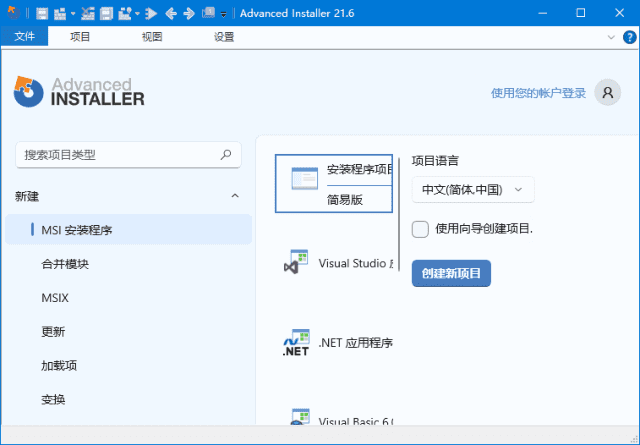Viewport: 640px width, 445px height.
Task: Click the user account avatar icon
Action: [x=607, y=93]
